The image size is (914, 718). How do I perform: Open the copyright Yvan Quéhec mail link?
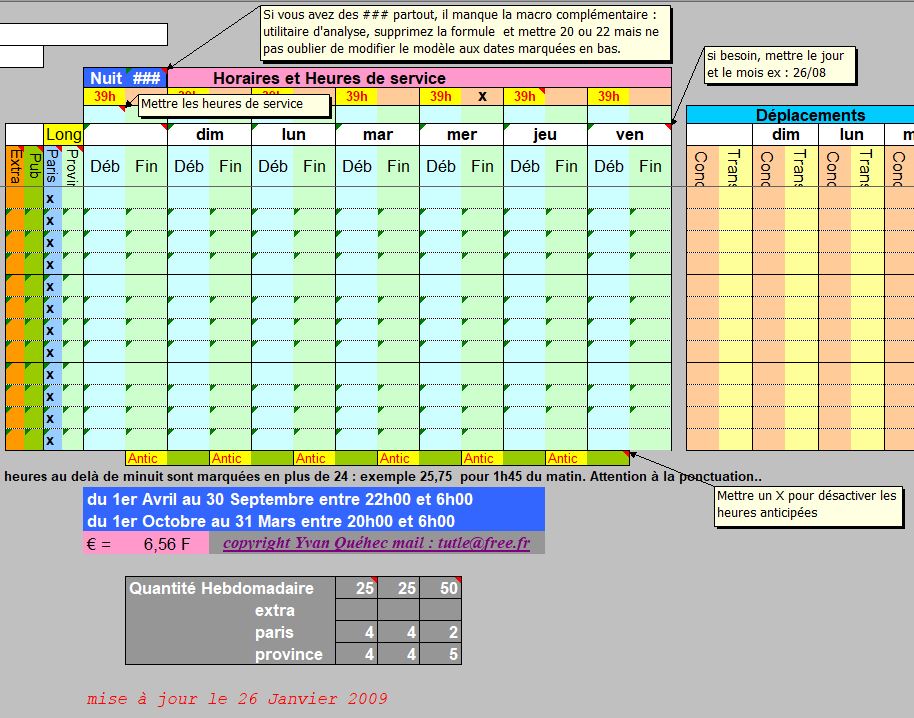click(377, 543)
